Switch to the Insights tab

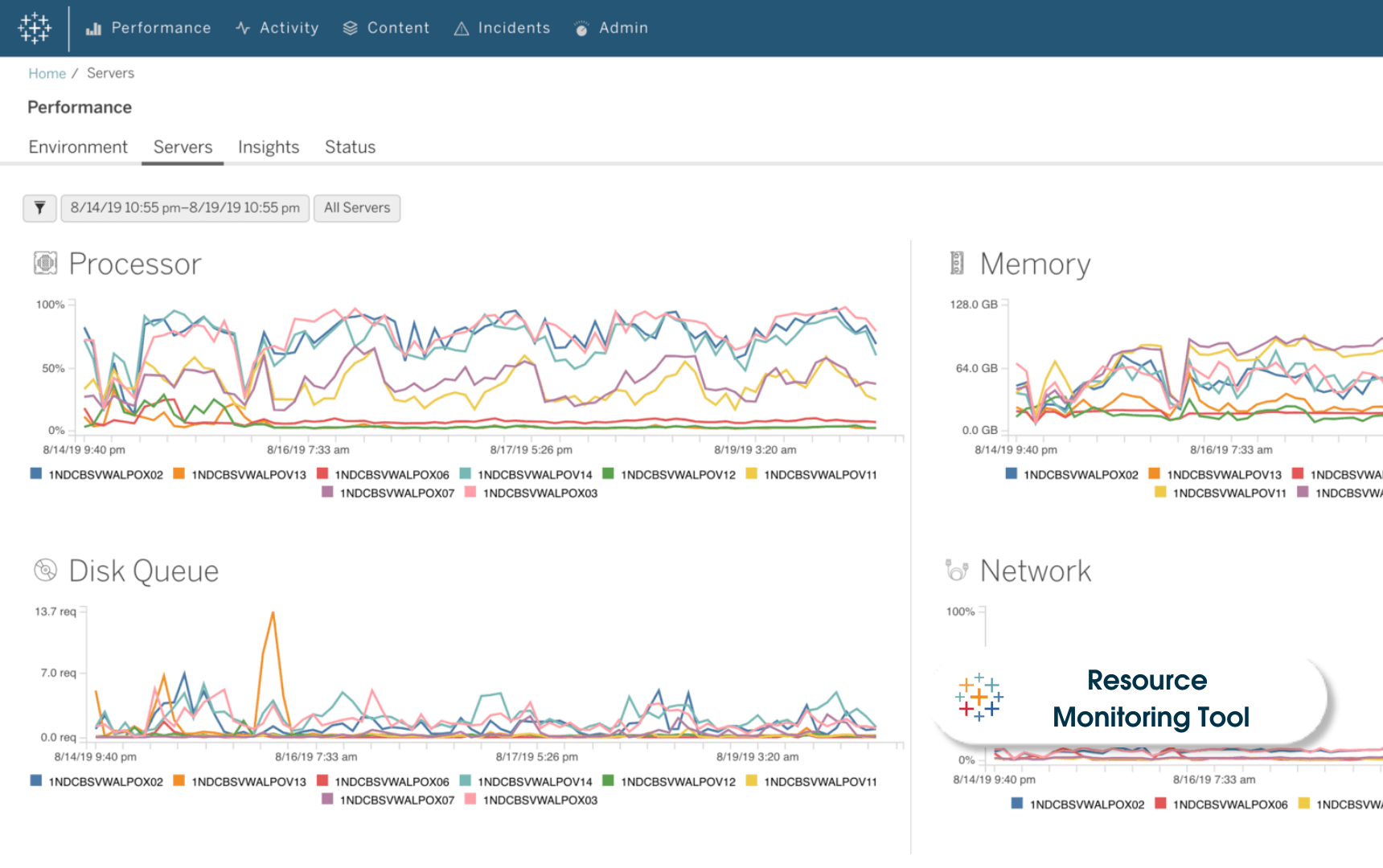[268, 146]
